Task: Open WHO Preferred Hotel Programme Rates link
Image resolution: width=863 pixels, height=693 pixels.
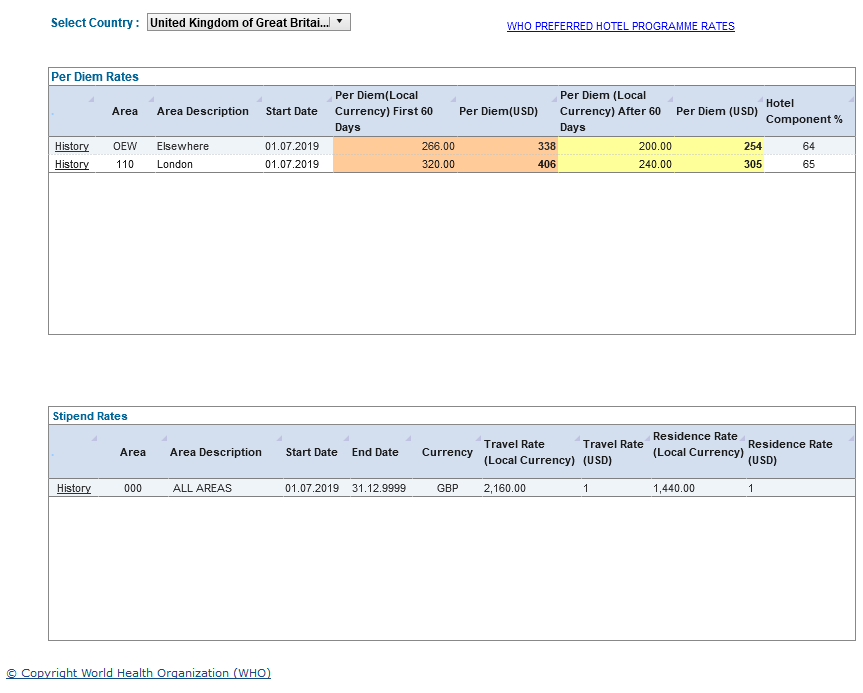Action: 620,26
